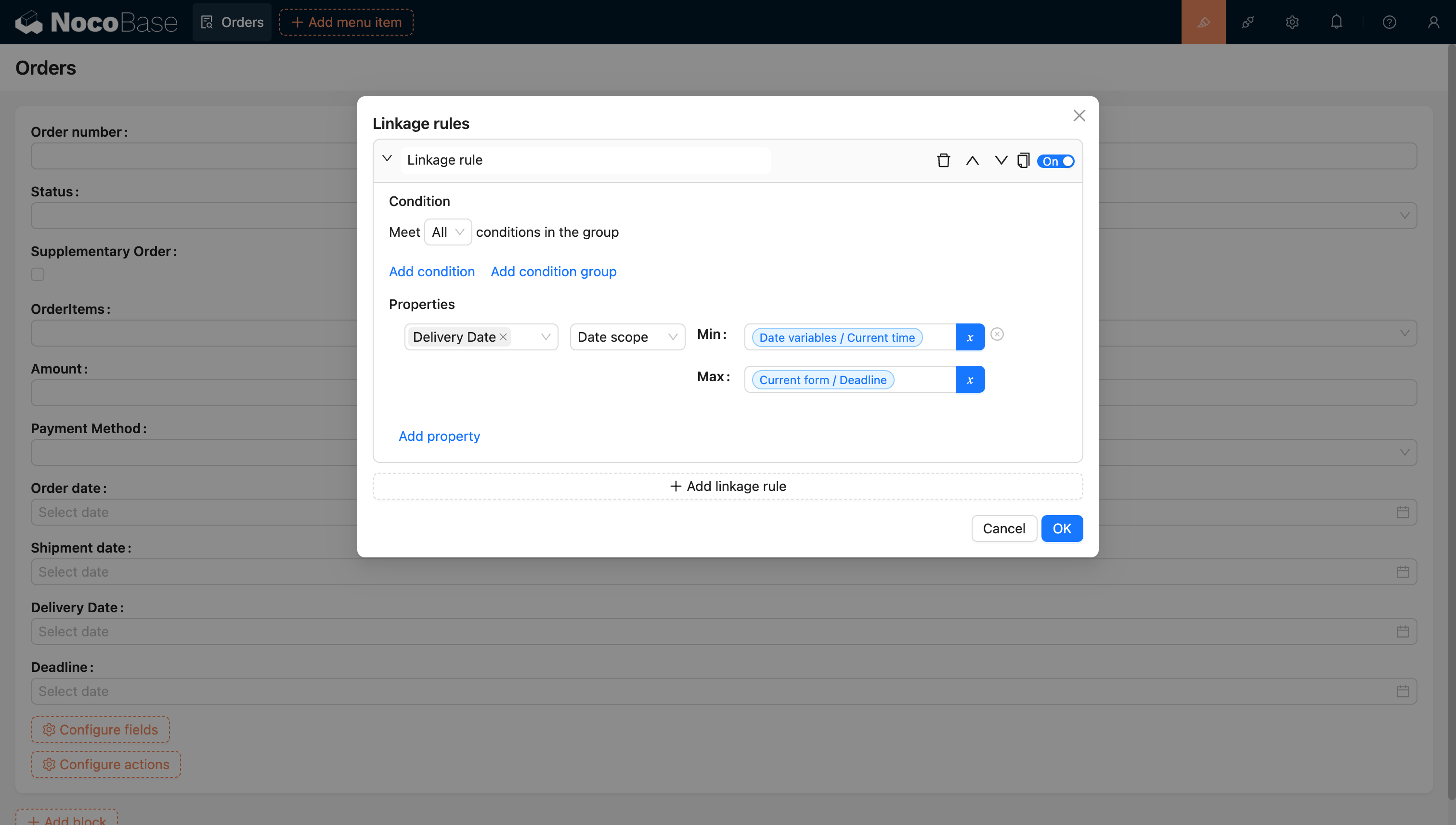Click the highlighted UI editor brush icon
The image size is (1456, 825).
[1203, 22]
